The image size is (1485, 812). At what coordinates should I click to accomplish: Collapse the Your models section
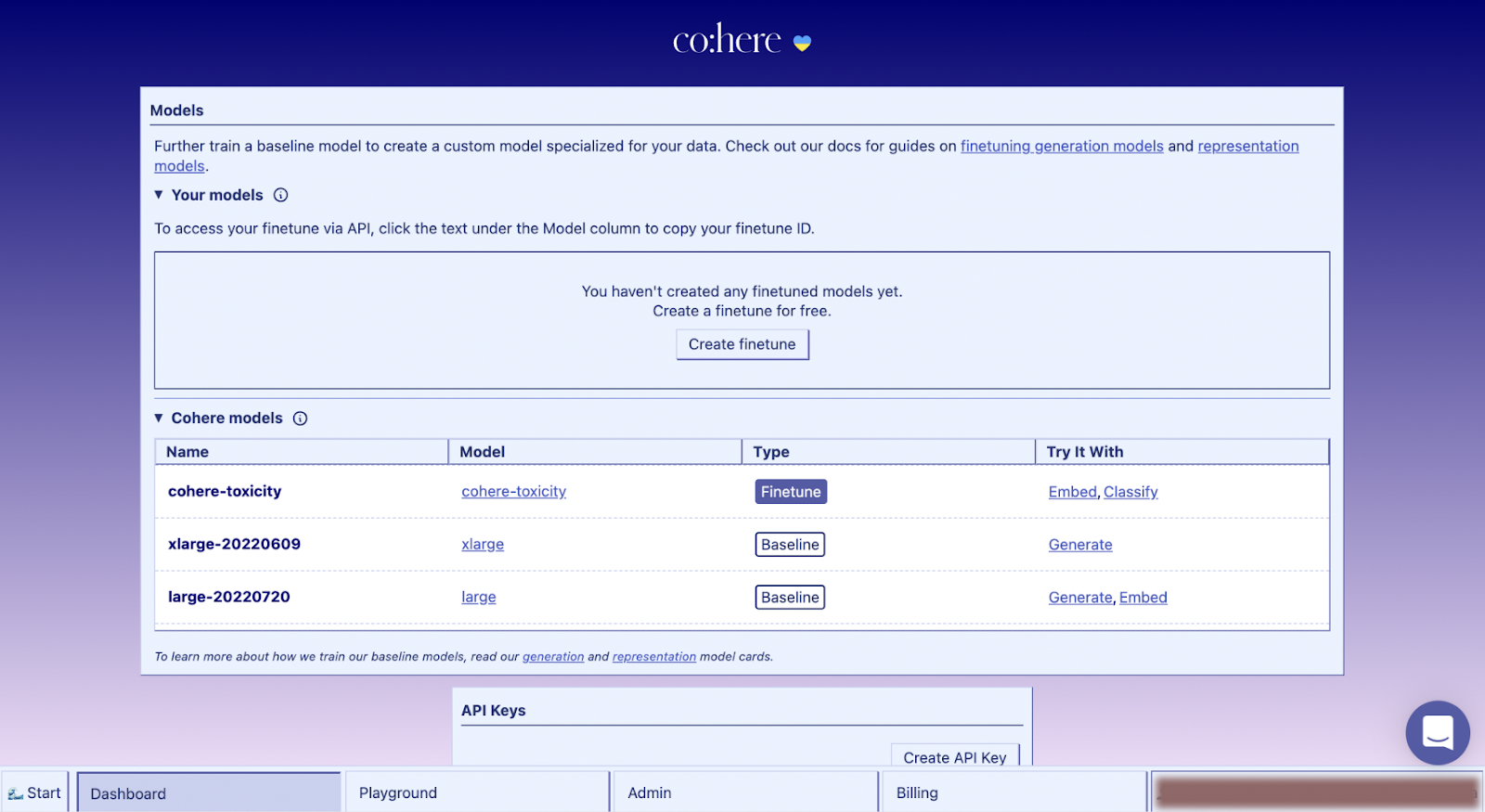(159, 195)
